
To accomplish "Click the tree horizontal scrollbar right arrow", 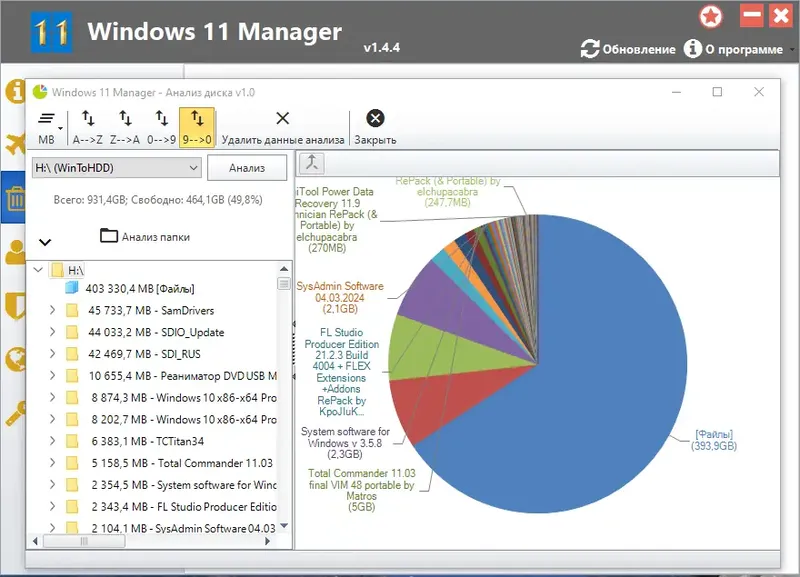I will (x=267, y=541).
